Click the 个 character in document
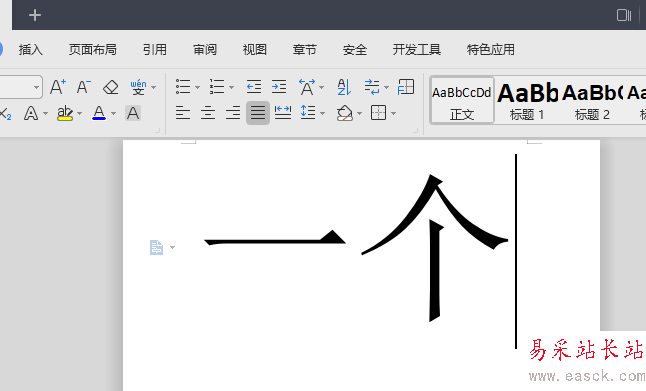The height and width of the screenshot is (391, 646). [x=435, y=248]
